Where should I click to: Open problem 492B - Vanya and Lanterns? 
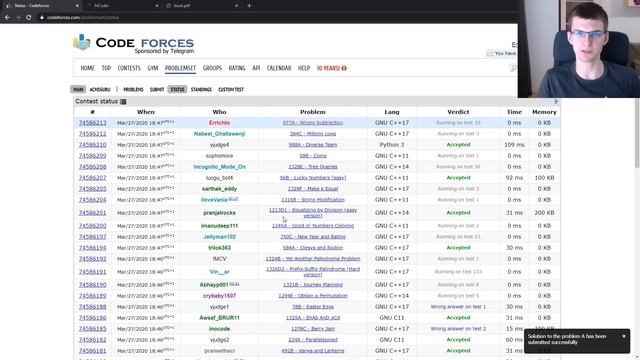pos(313,351)
